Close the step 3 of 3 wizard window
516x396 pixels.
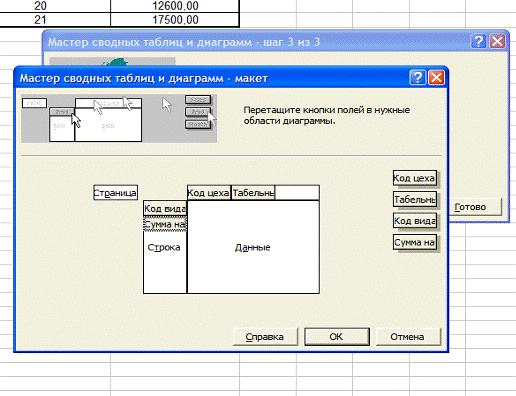[x=497, y=42]
